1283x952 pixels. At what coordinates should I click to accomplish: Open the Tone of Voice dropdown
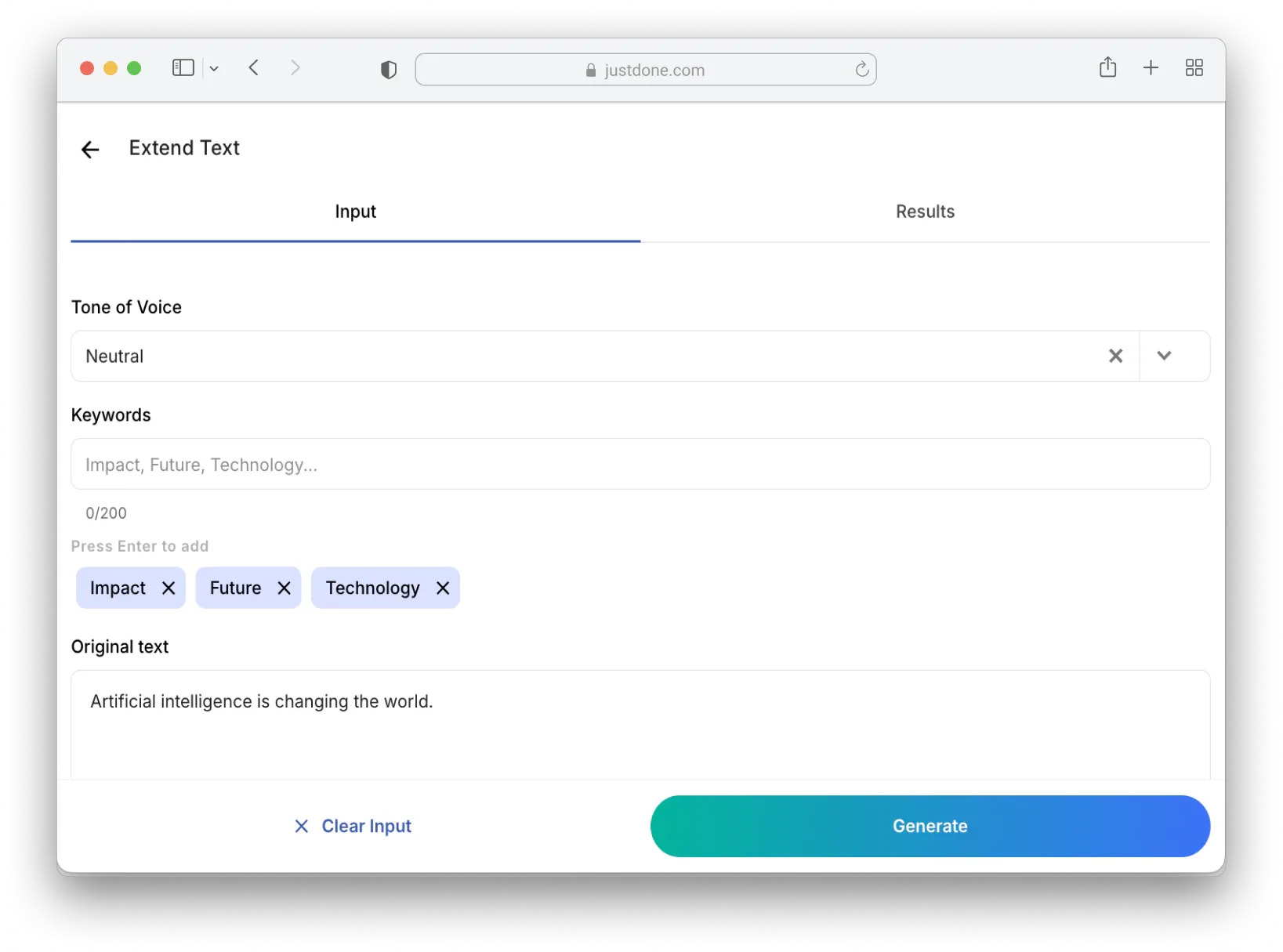(1164, 356)
